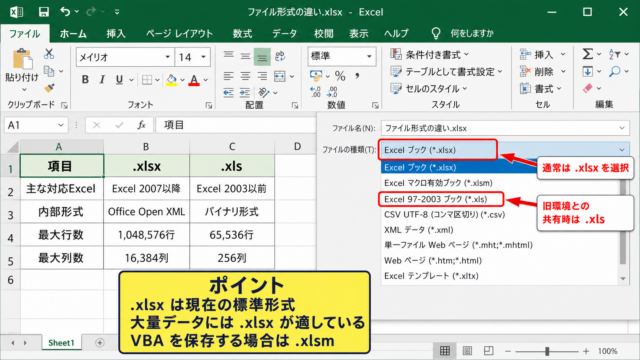This screenshot has height=360, width=640.
Task: Open the font name メイリオ dropdown
Action: (167, 57)
